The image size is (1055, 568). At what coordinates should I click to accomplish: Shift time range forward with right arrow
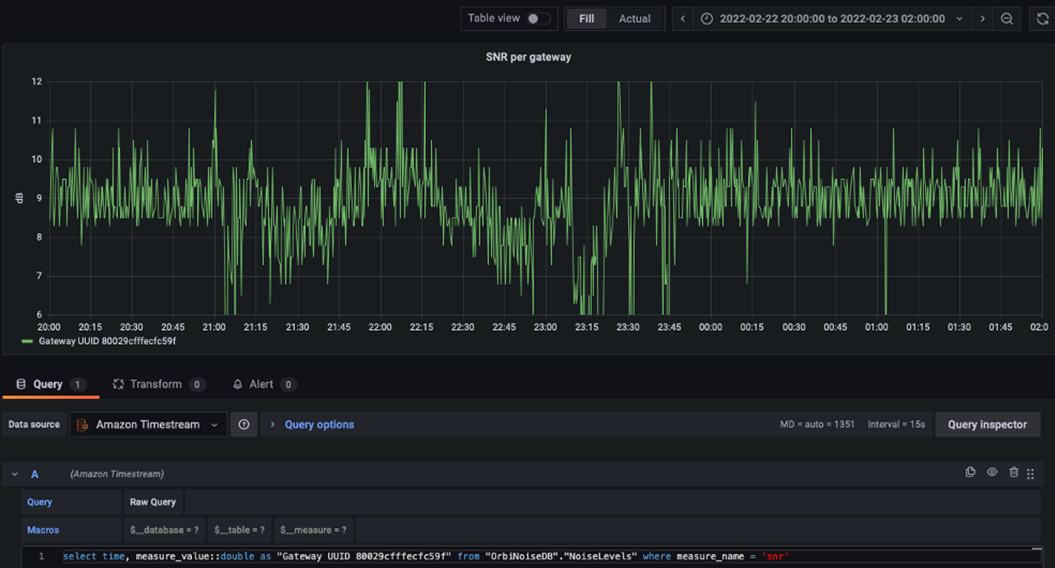pyautogui.click(x=982, y=19)
